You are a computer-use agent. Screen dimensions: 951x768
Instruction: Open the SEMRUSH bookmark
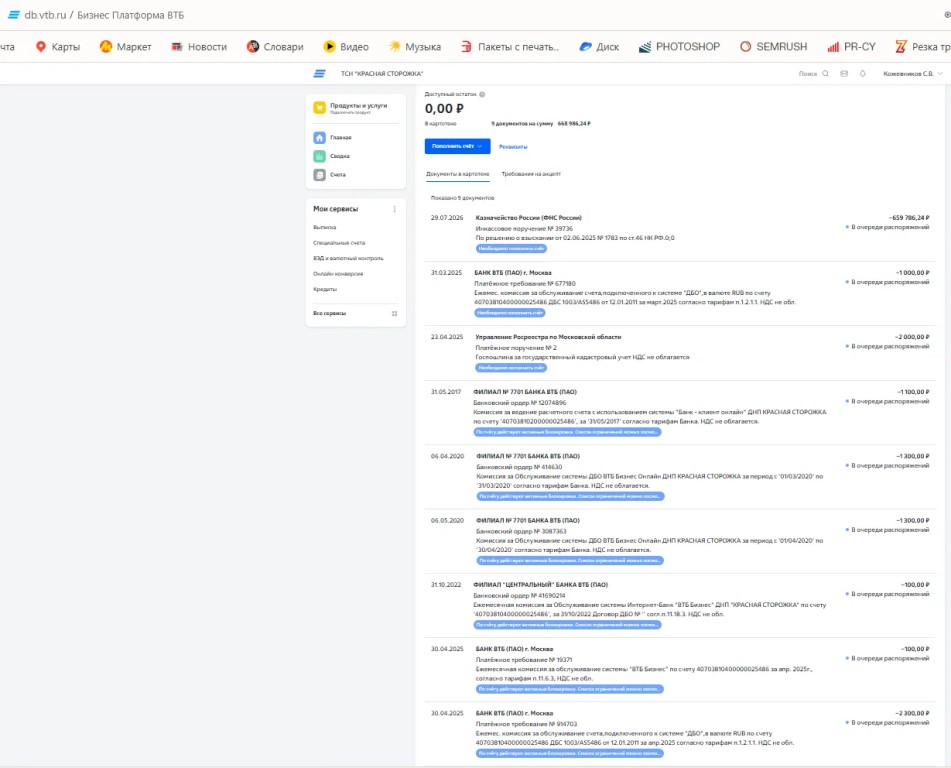click(773, 47)
